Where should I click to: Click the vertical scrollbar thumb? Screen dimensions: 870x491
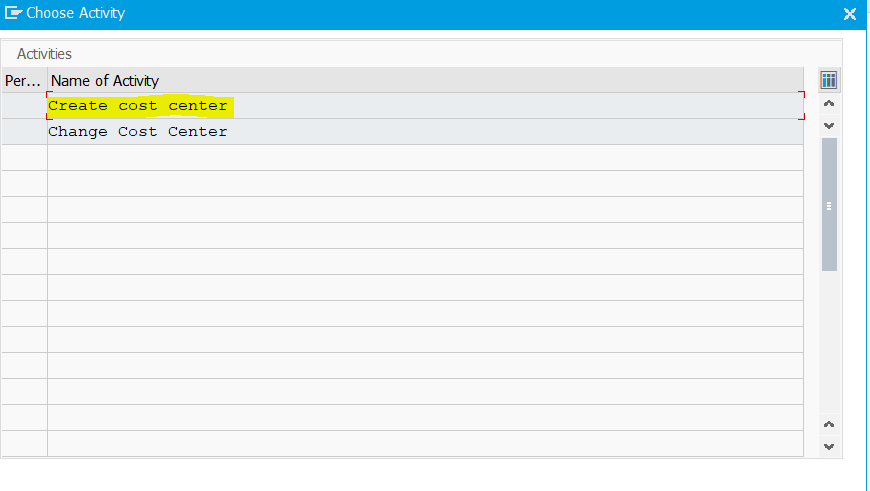[x=829, y=204]
